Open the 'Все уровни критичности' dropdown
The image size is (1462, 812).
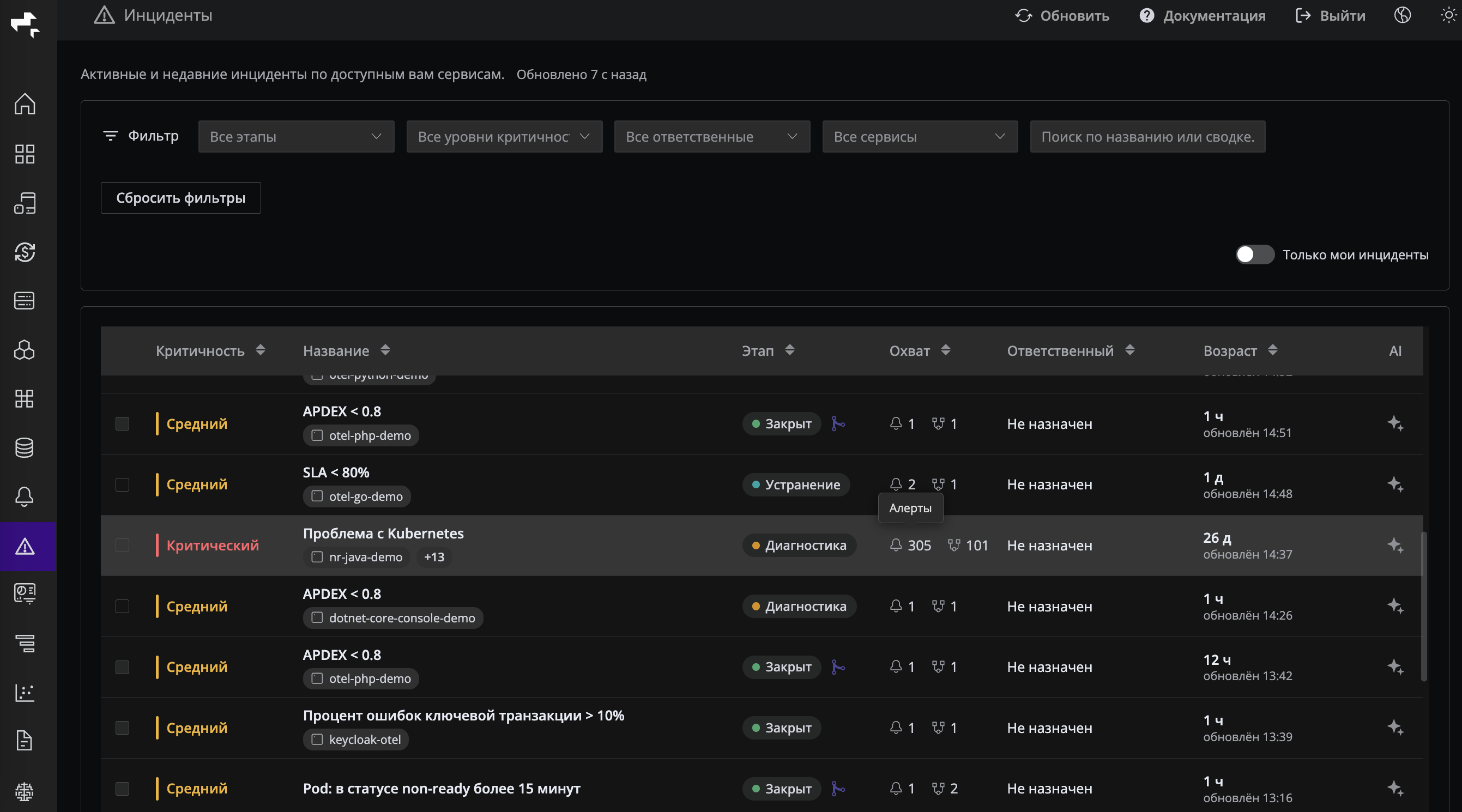pos(504,137)
